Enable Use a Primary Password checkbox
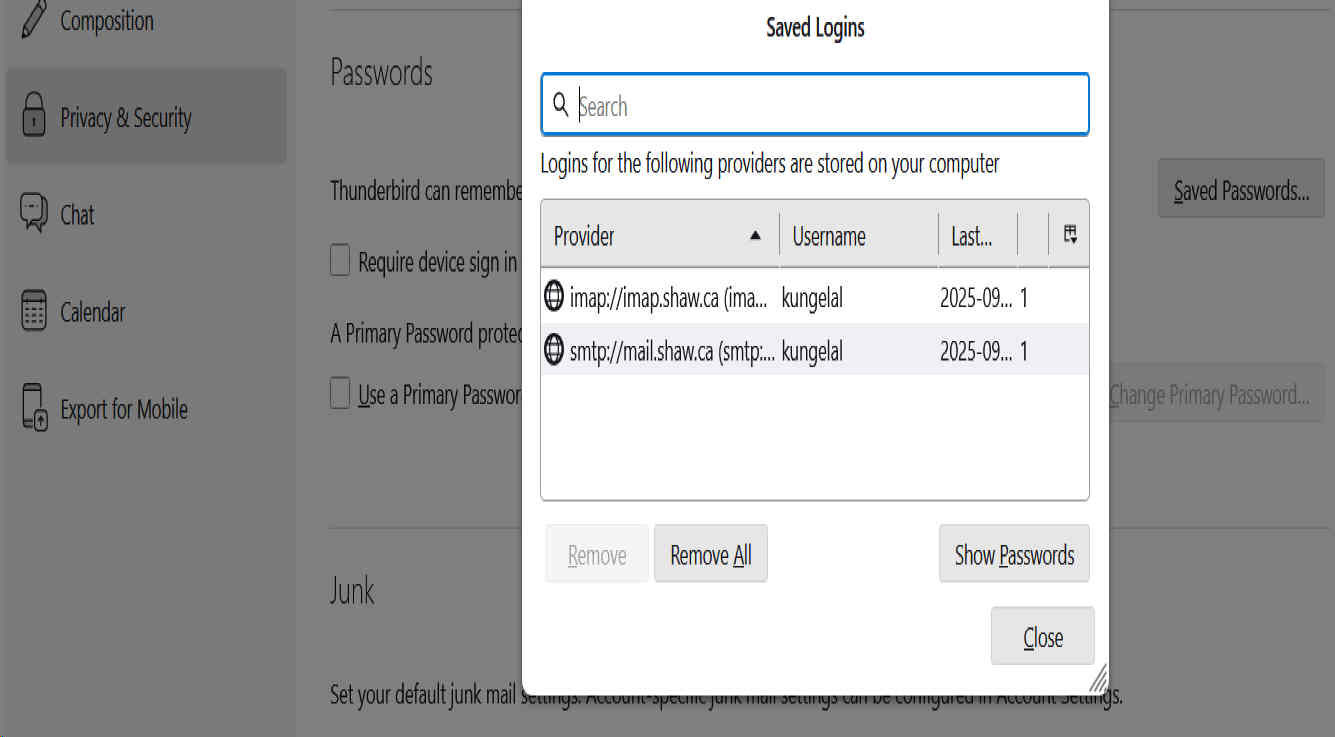 [340, 394]
